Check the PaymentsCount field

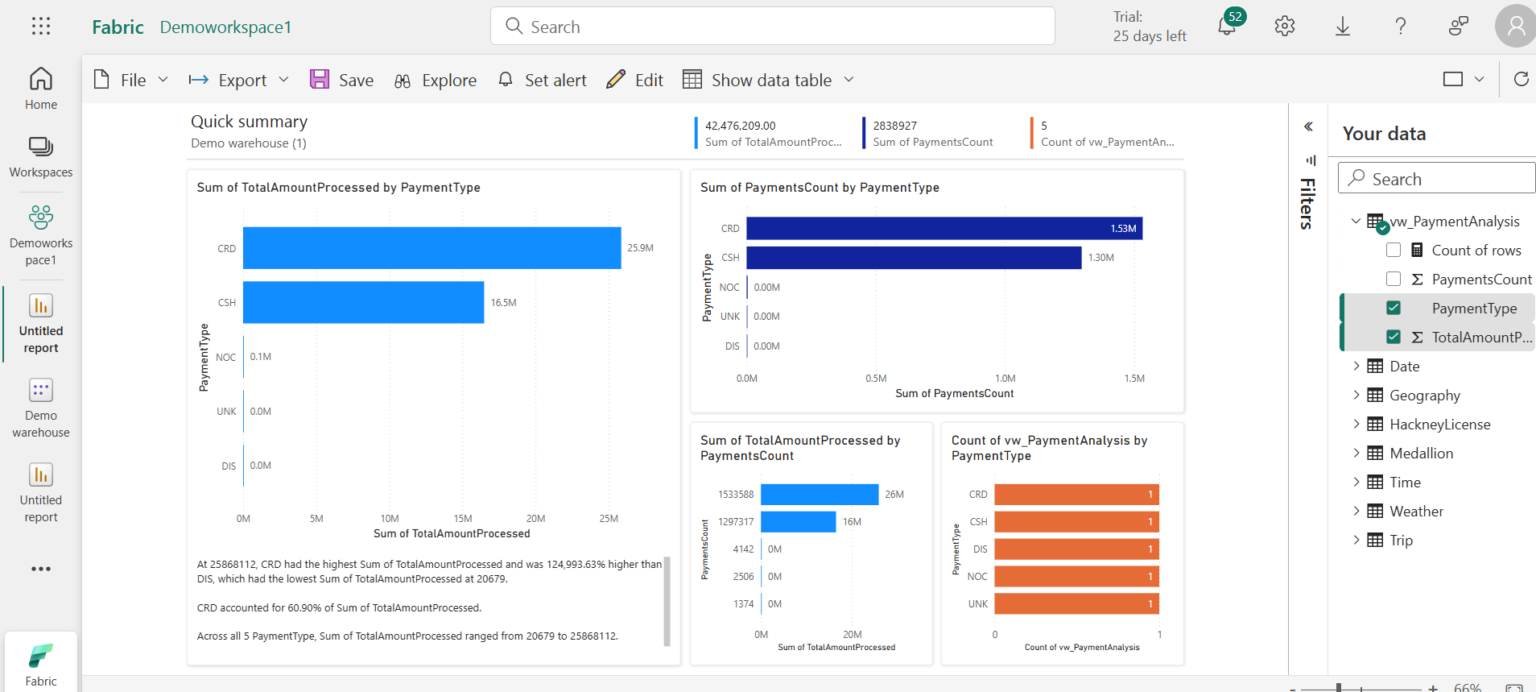point(1393,279)
